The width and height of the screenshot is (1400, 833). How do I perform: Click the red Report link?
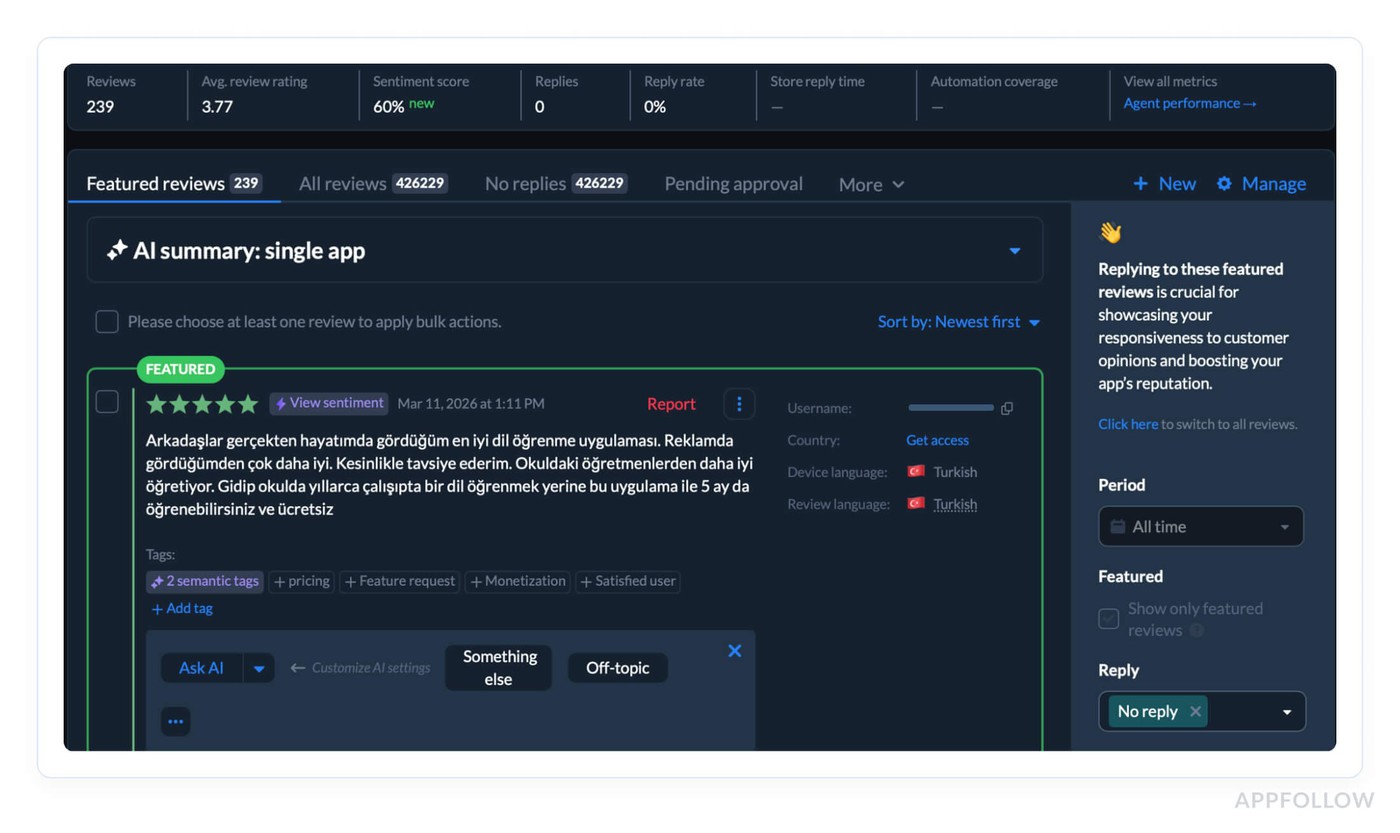(x=671, y=404)
